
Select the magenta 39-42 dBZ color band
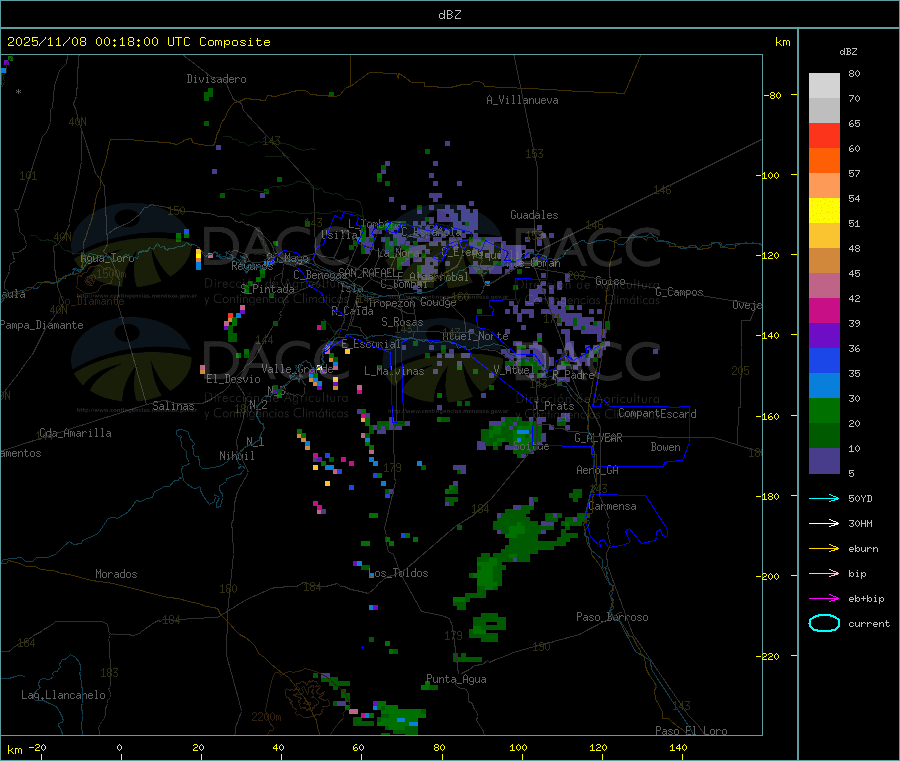[x=824, y=310]
